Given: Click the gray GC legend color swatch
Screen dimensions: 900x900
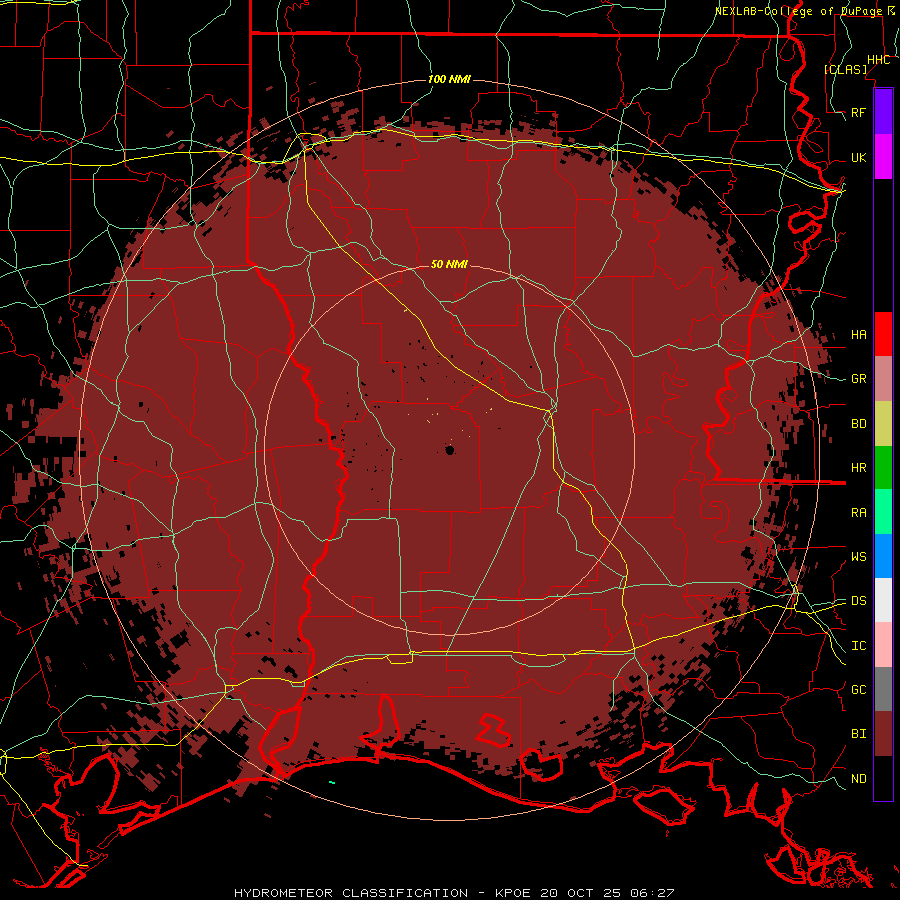Looking at the screenshot, I should pyautogui.click(x=883, y=689).
